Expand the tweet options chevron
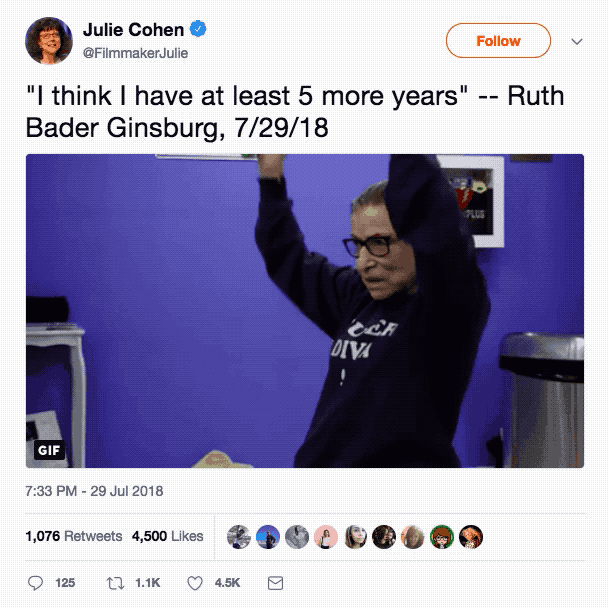This screenshot has height=608, width=608. 577,41
